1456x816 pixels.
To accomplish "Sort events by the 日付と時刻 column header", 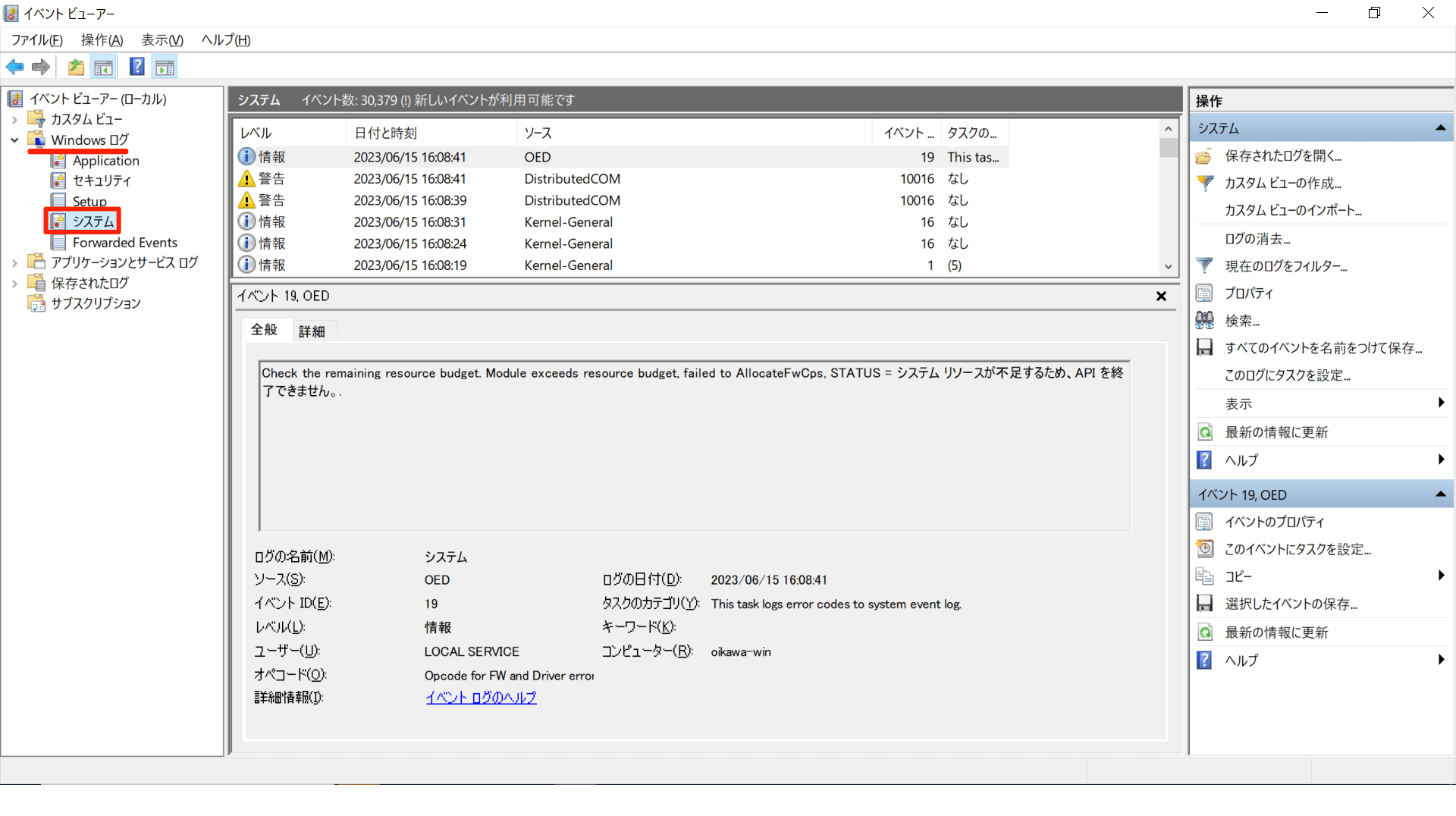I will (432, 133).
